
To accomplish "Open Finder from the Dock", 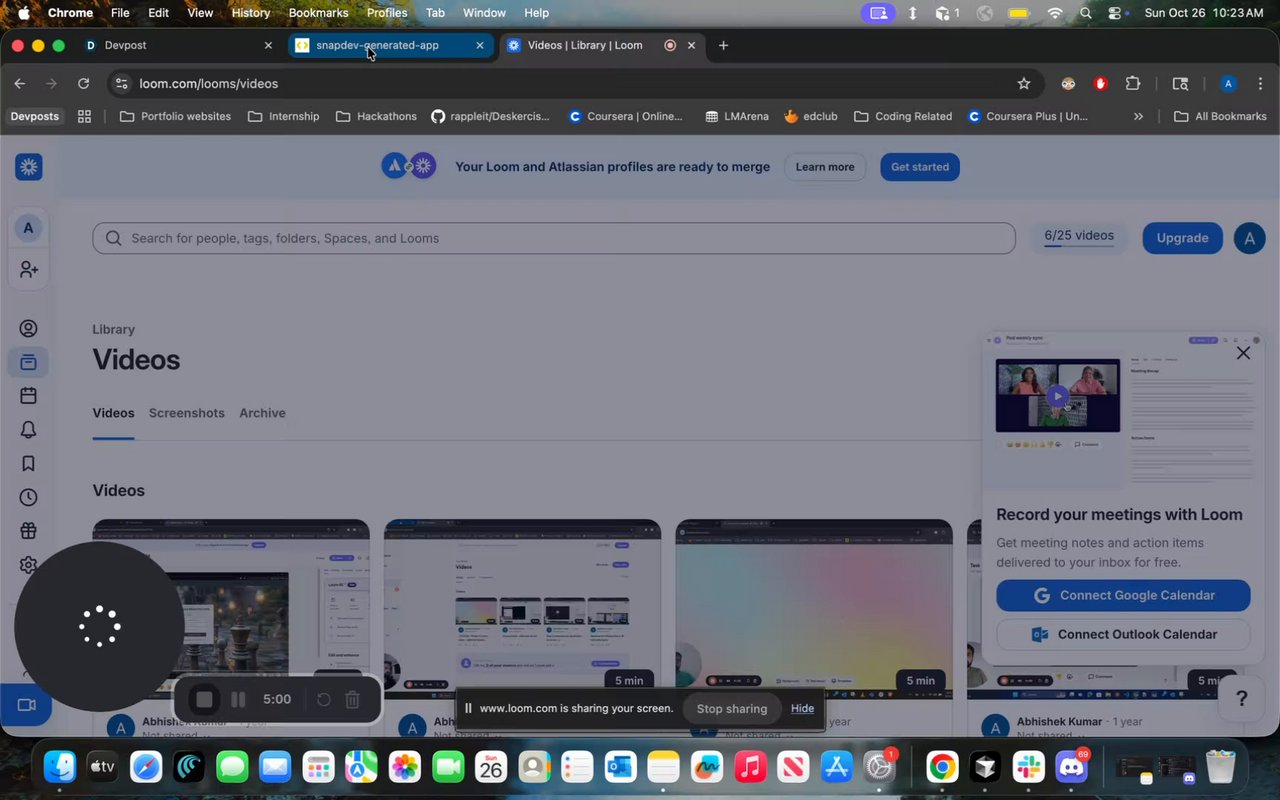I will click(x=60, y=767).
